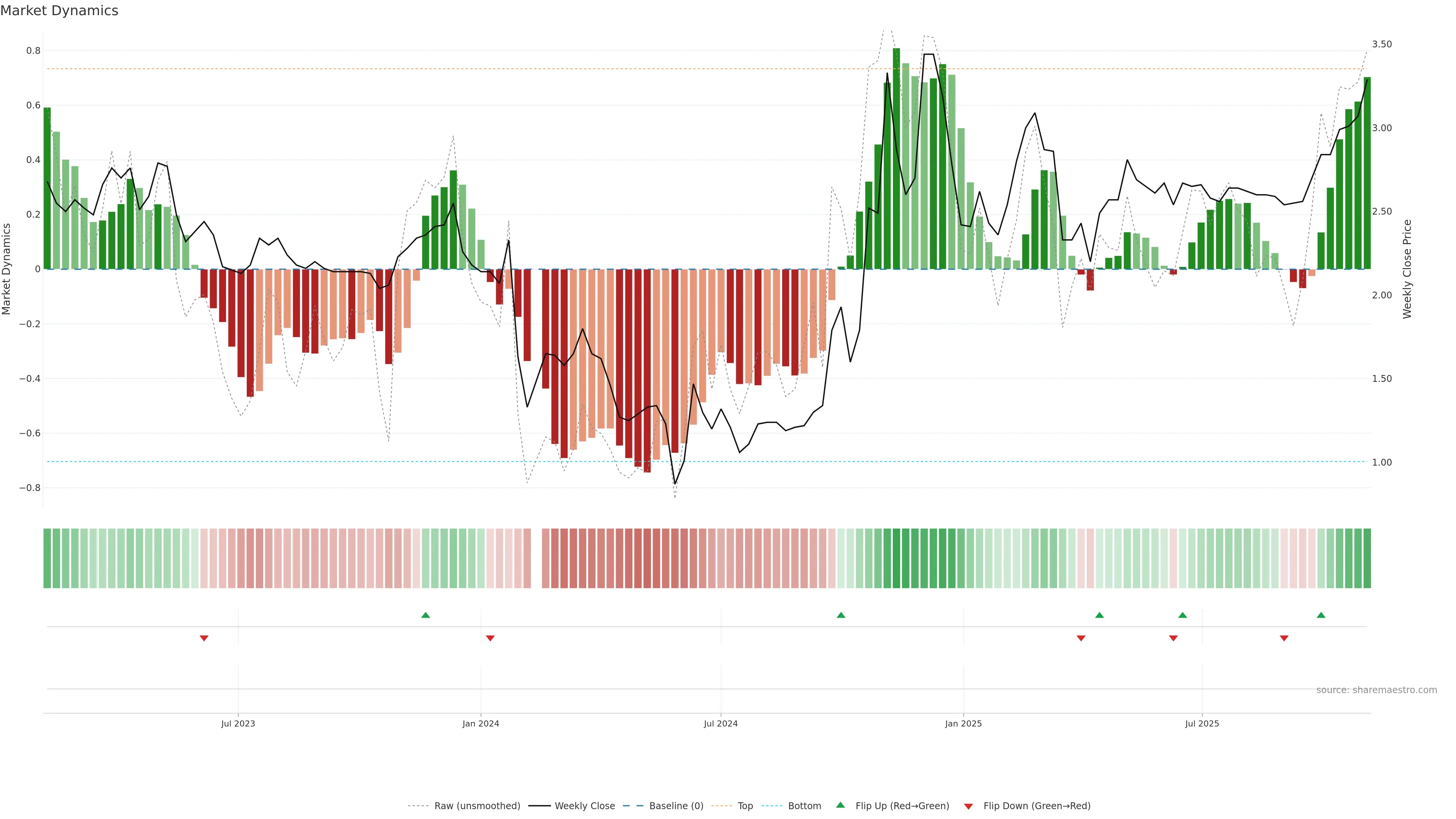This screenshot has width=1456, height=819.
Task: Click the red flip-down marker just after Jan 2024
Action: [x=490, y=638]
